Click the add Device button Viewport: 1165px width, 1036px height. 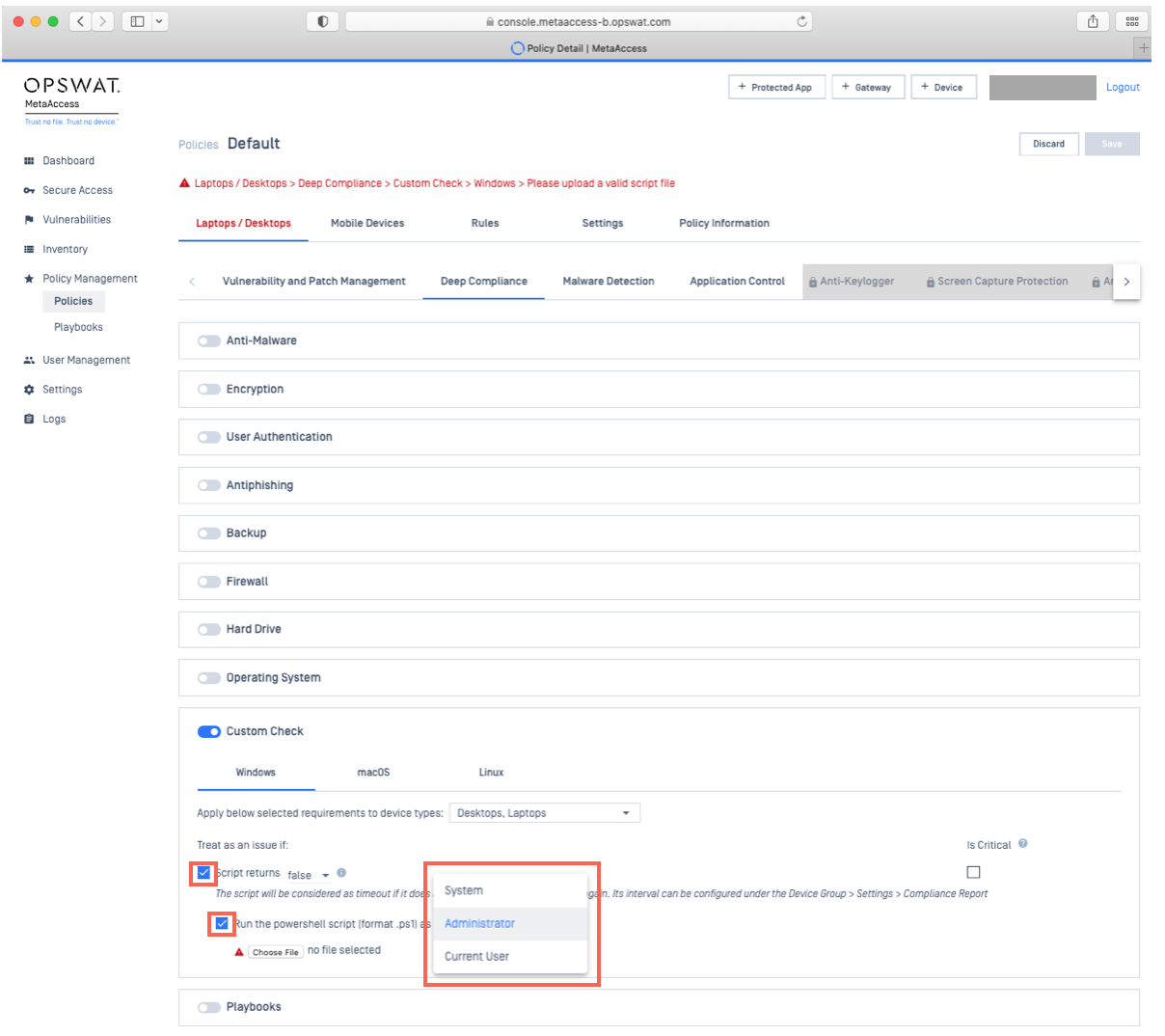943,87
